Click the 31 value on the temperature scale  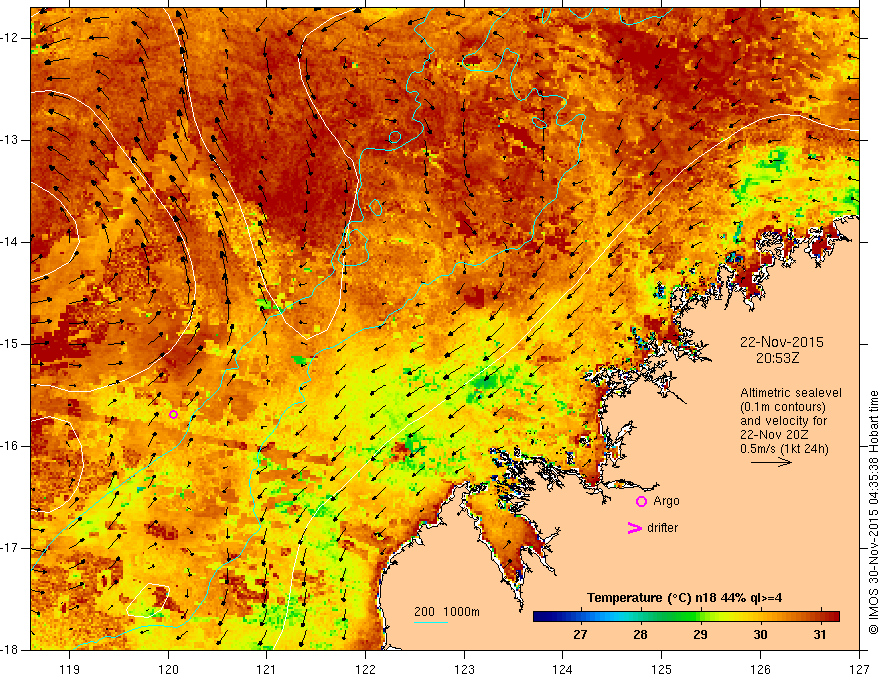point(820,635)
